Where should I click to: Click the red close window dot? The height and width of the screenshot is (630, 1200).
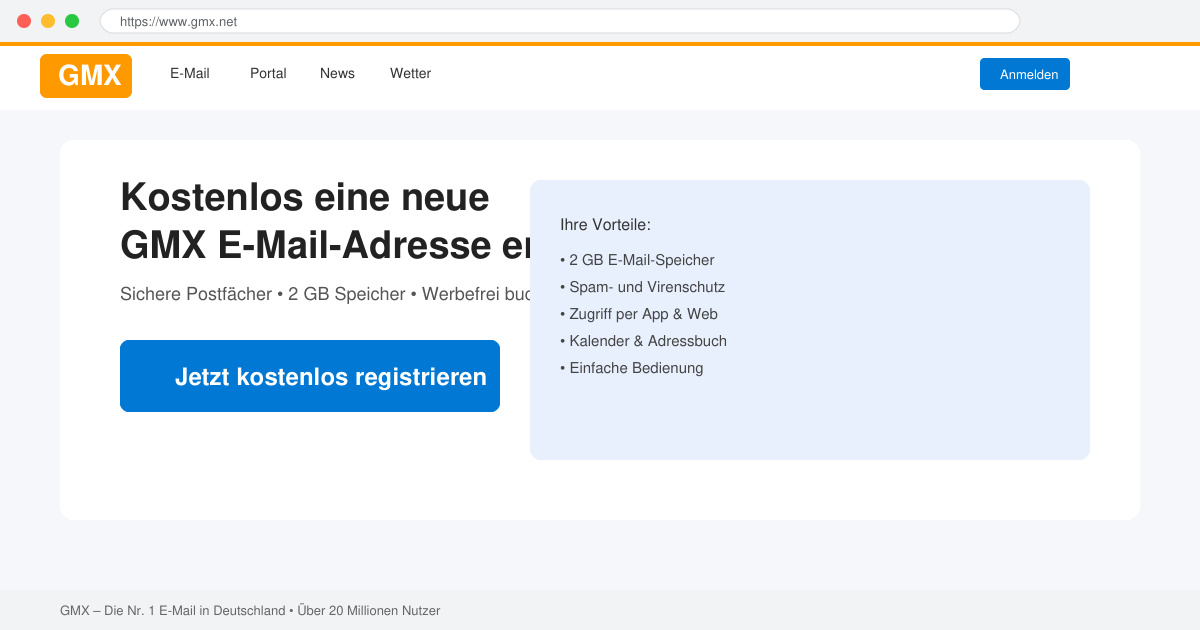click(24, 21)
